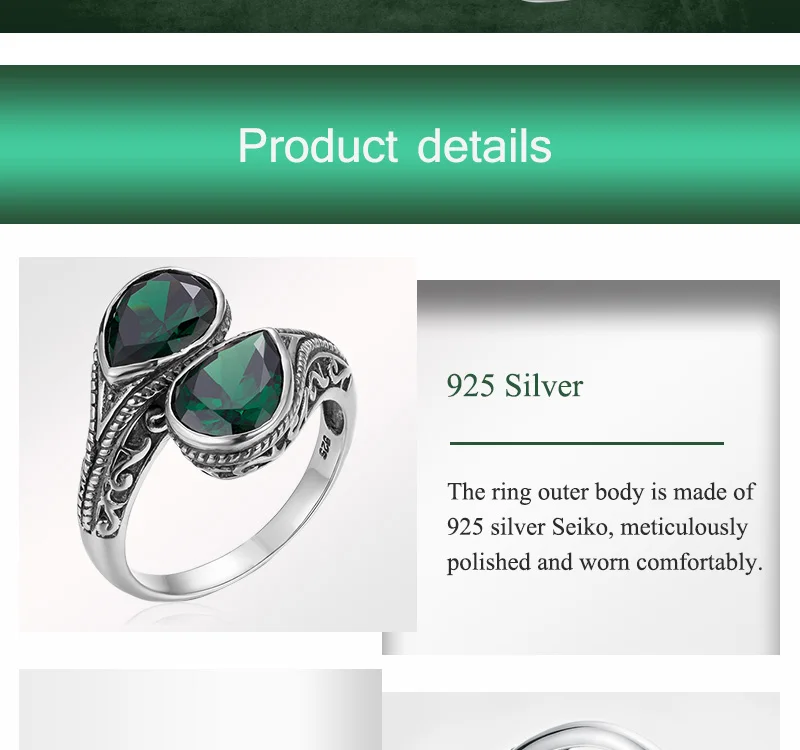Image resolution: width=800 pixels, height=750 pixels.
Task: Open the partial silver ring image at bottom right
Action: coord(581,721)
